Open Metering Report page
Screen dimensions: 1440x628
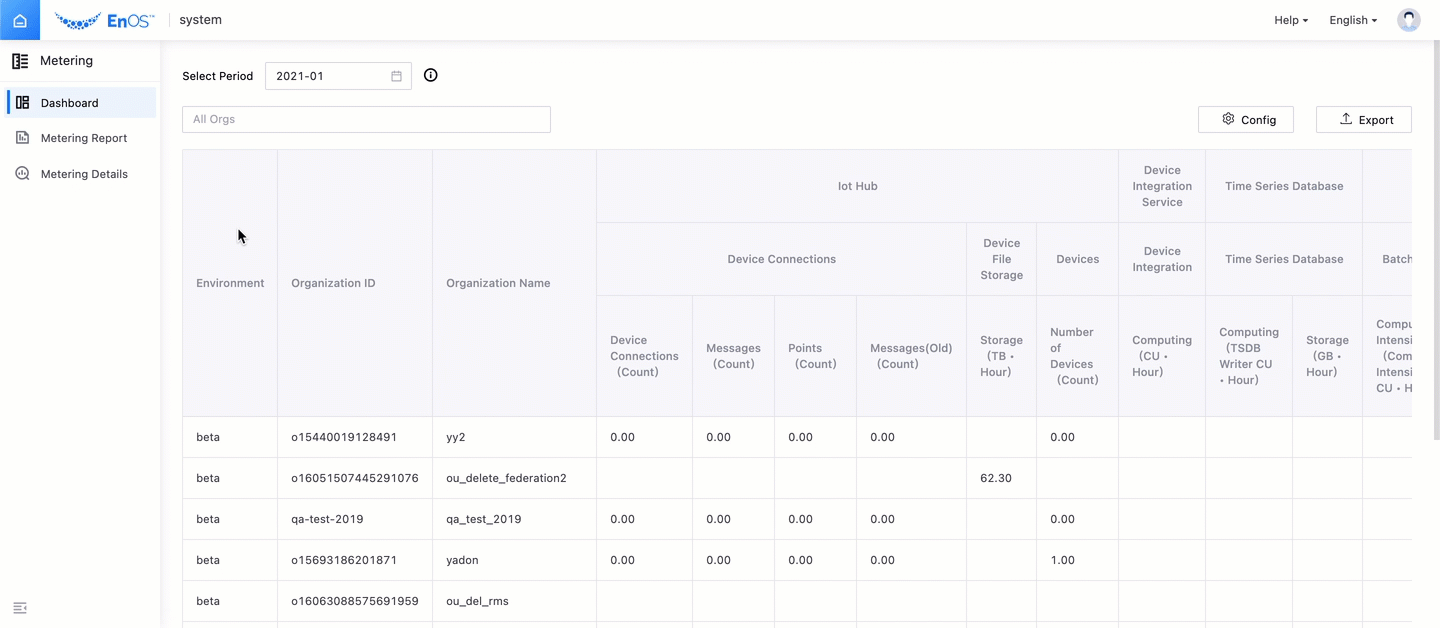[84, 138]
